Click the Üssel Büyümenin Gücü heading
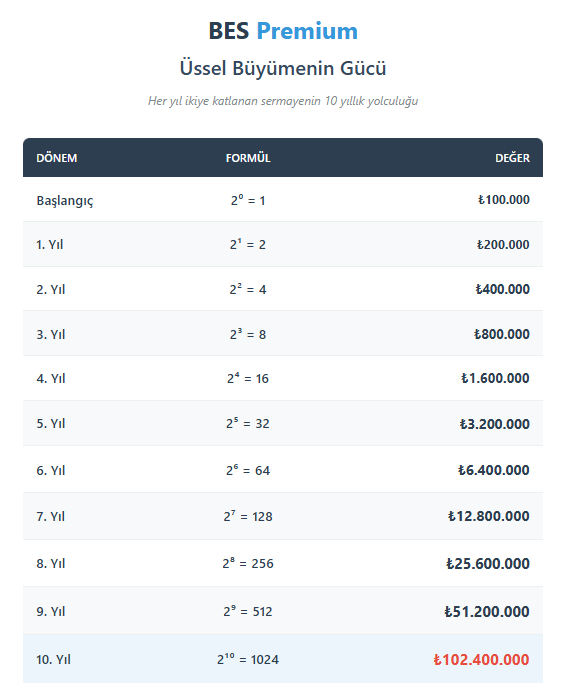 tap(283, 68)
